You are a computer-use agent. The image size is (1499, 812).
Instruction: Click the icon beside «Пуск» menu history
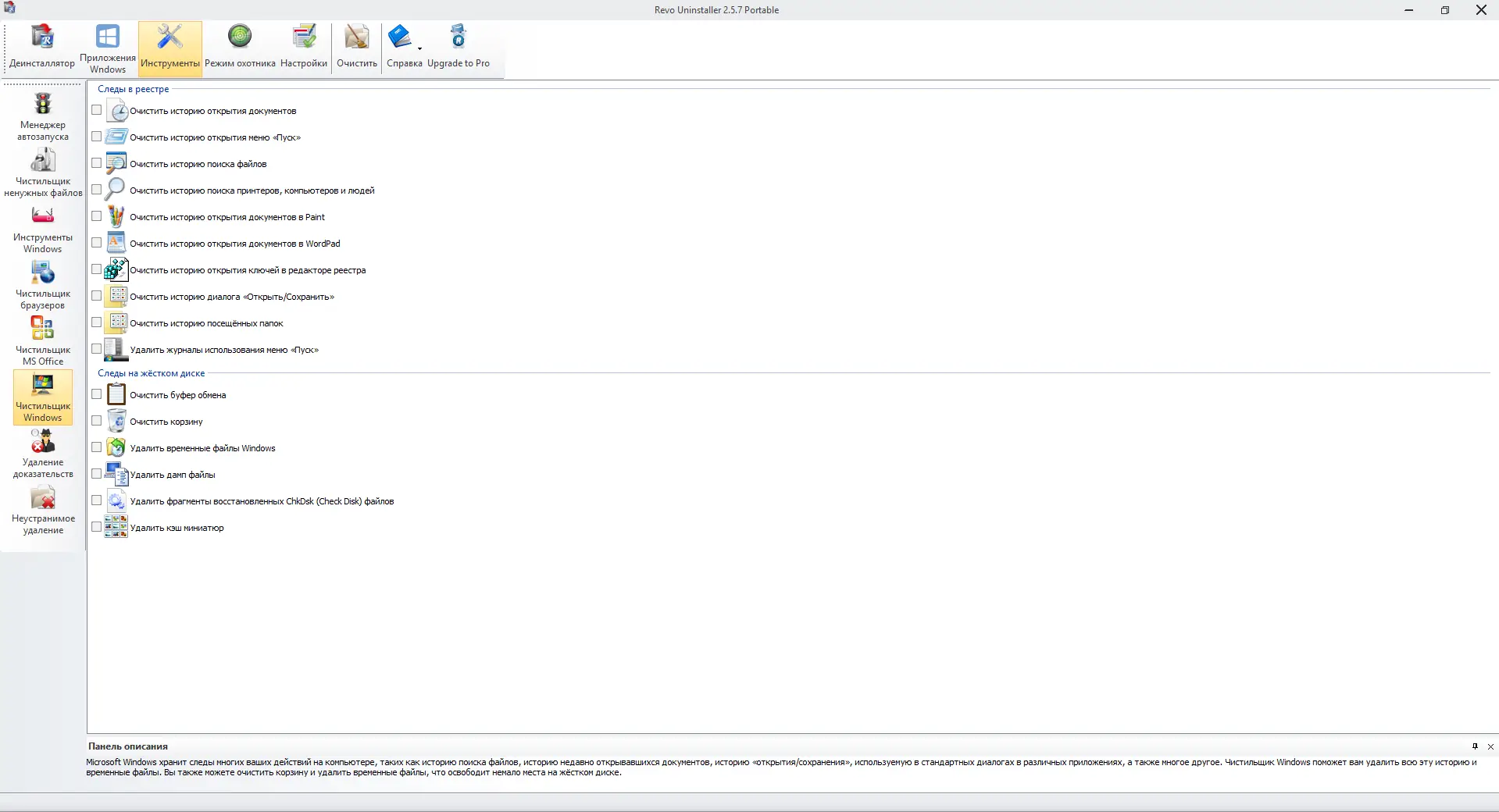pyautogui.click(x=116, y=137)
